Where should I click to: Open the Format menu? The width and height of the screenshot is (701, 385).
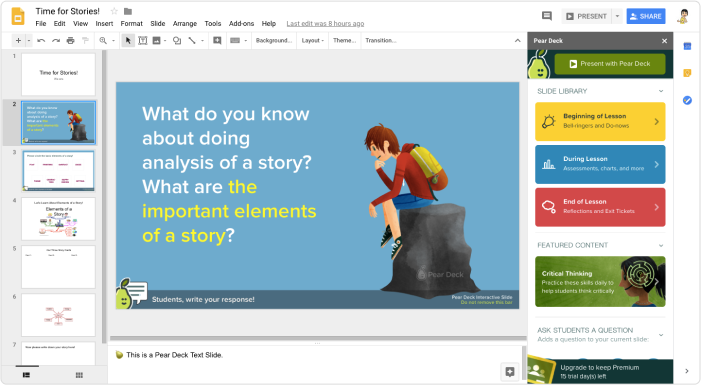tap(131, 24)
